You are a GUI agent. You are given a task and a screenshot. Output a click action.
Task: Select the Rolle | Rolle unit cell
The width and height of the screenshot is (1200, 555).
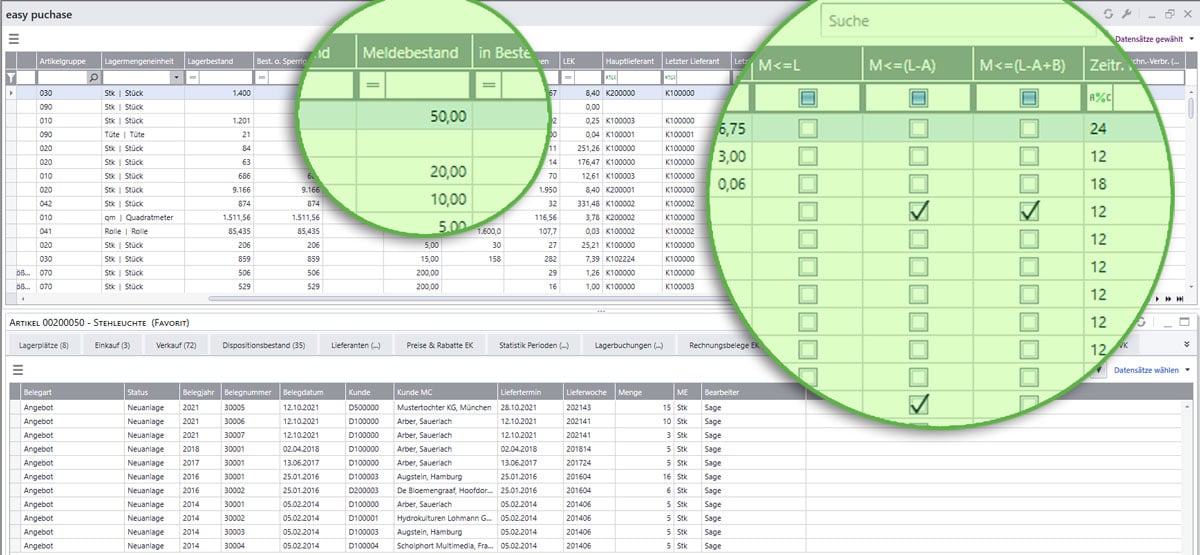coord(143,230)
